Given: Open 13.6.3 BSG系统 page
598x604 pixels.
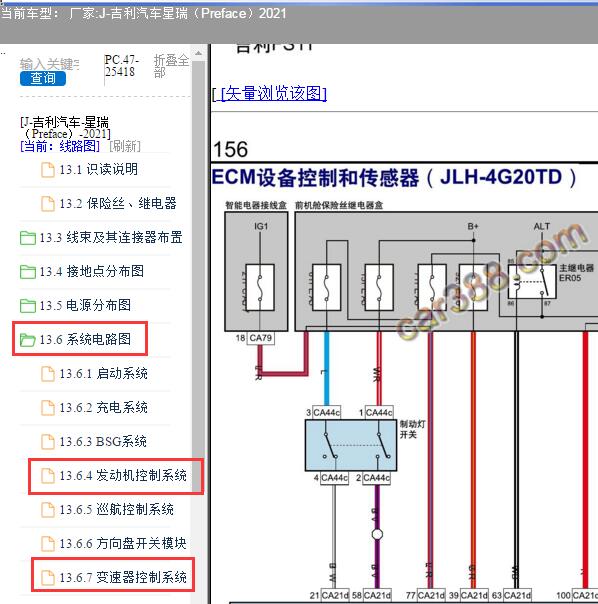Looking at the screenshot, I should click(103, 441).
